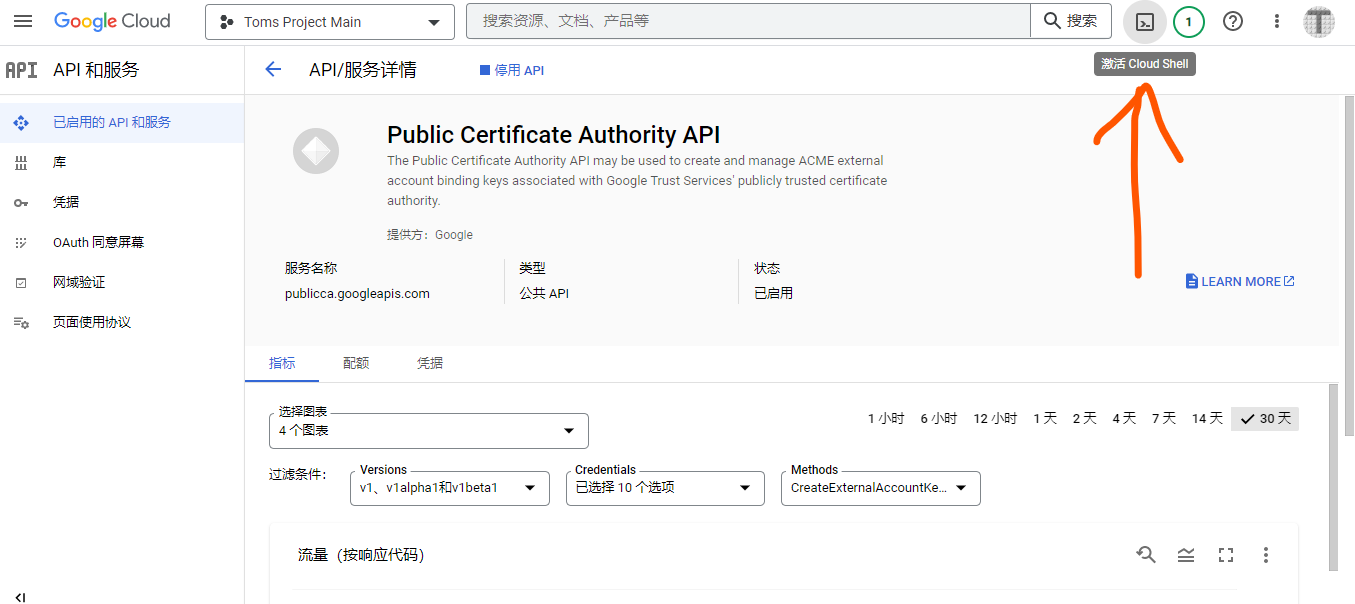
Task: Open the Methods filter dropdown
Action: tap(881, 488)
